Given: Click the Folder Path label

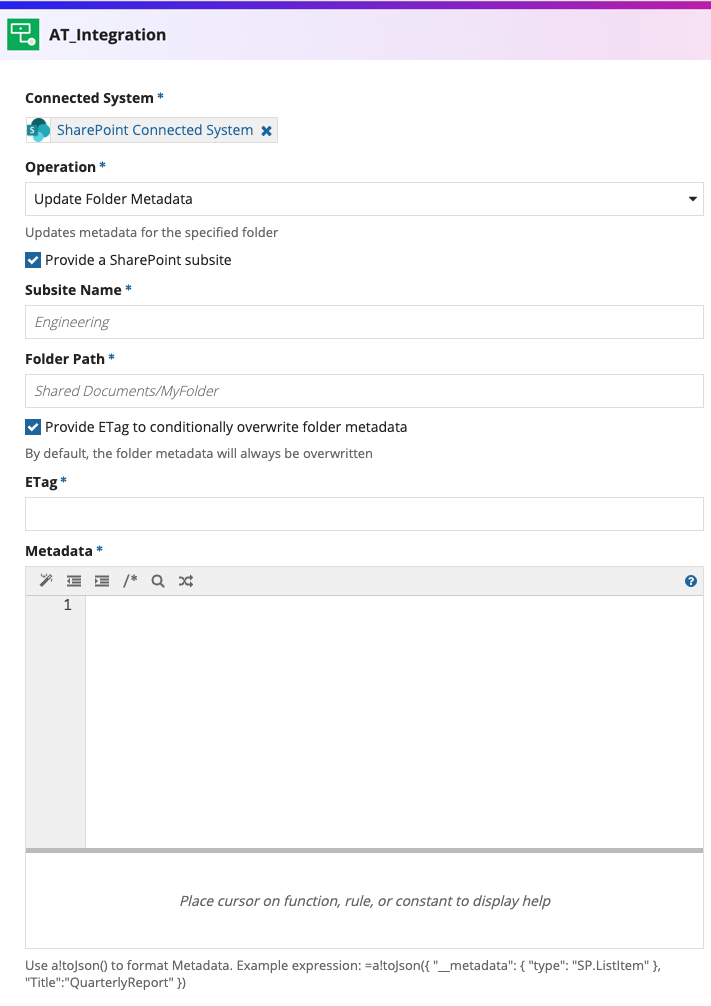Looking at the screenshot, I should [x=65, y=359].
